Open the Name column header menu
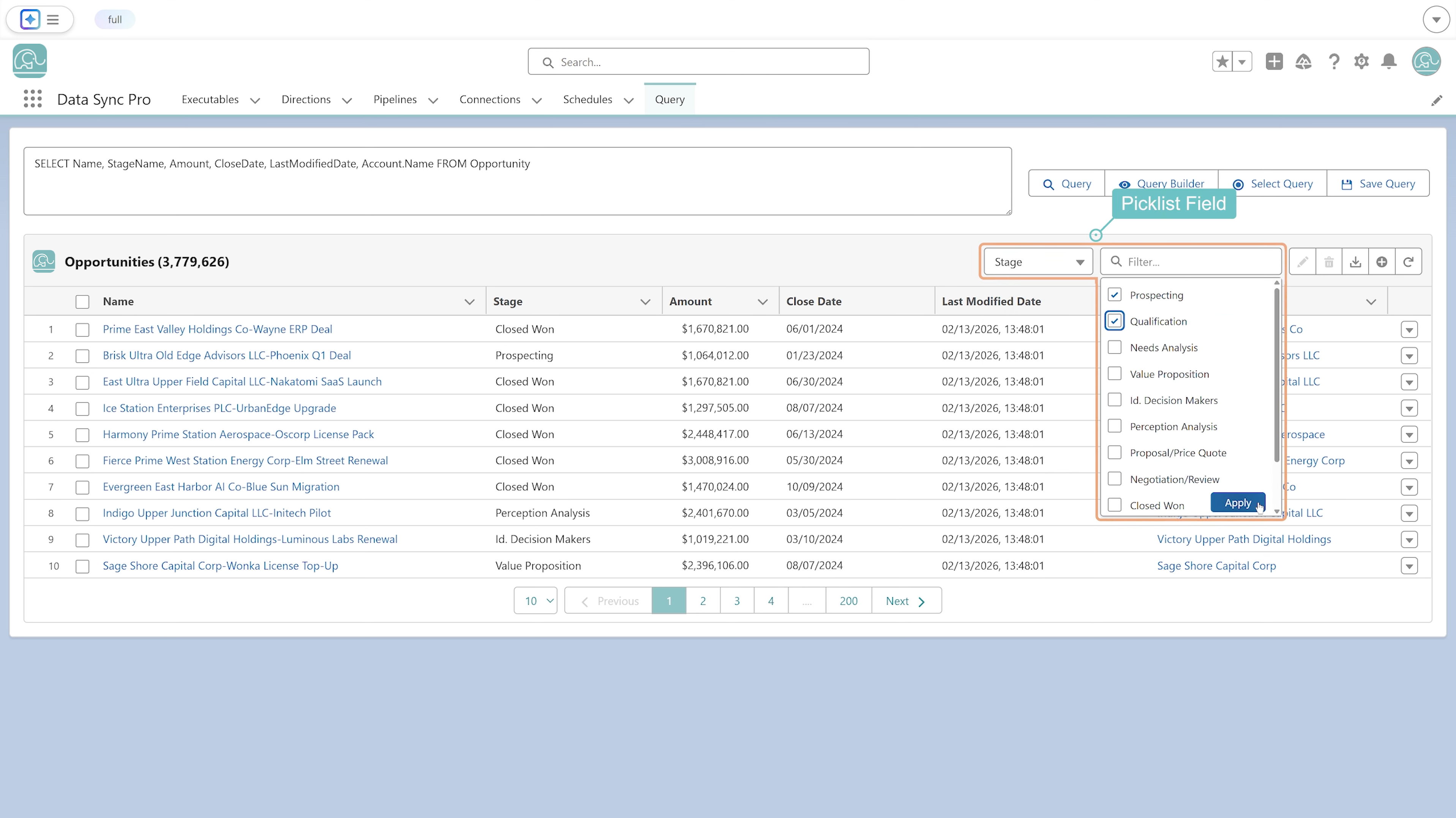 coord(469,302)
